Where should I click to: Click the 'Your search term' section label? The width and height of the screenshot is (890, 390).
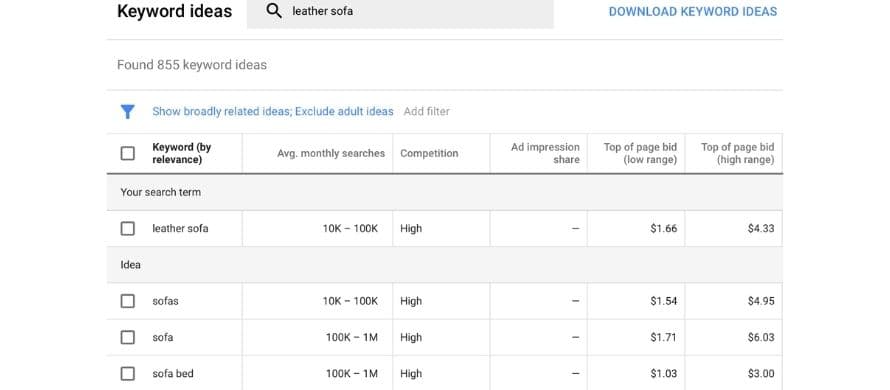161,192
